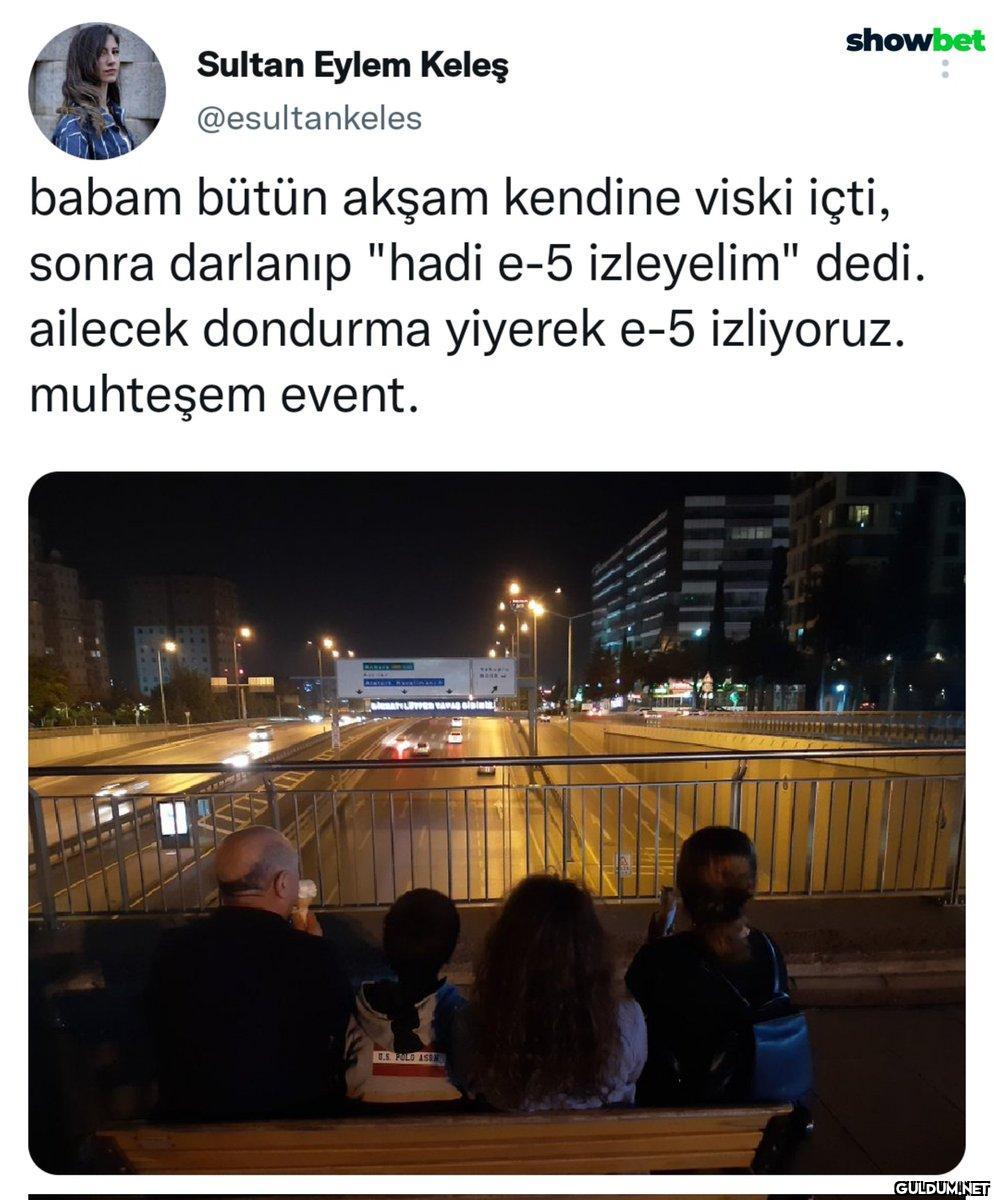Visit the @esultankeles handle link

309,118
